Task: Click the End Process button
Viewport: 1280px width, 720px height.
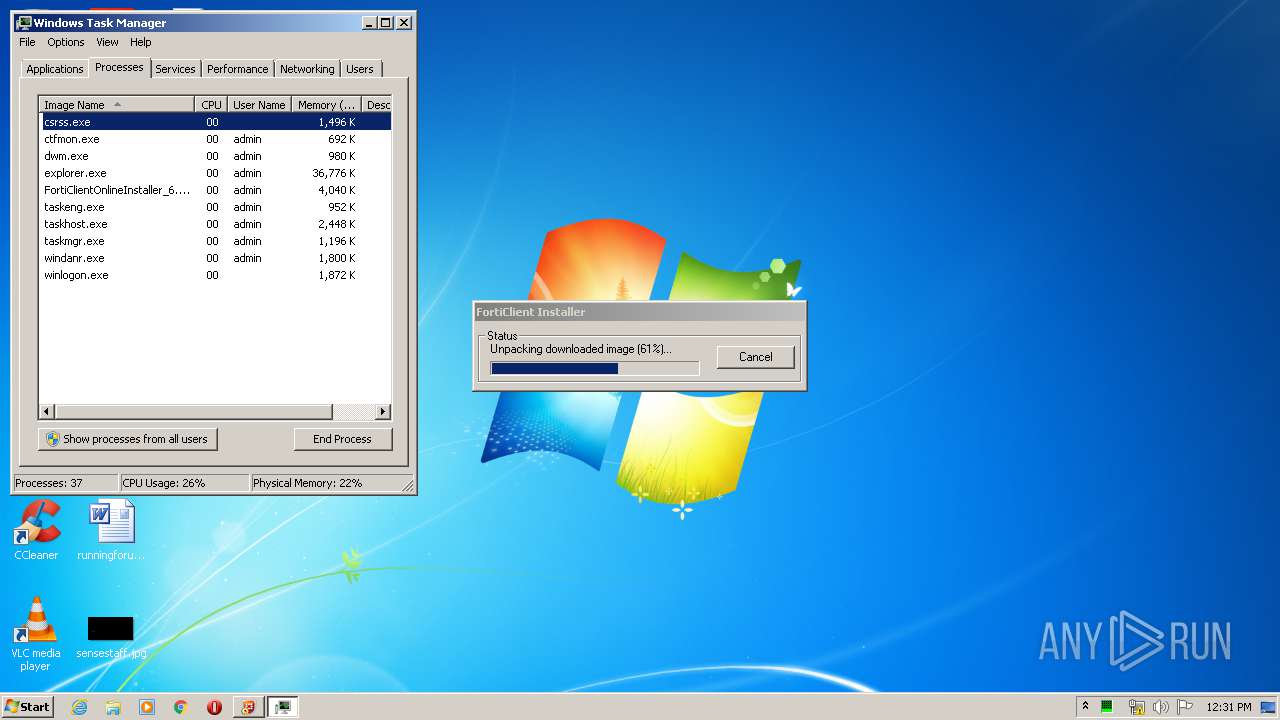Action: (342, 439)
